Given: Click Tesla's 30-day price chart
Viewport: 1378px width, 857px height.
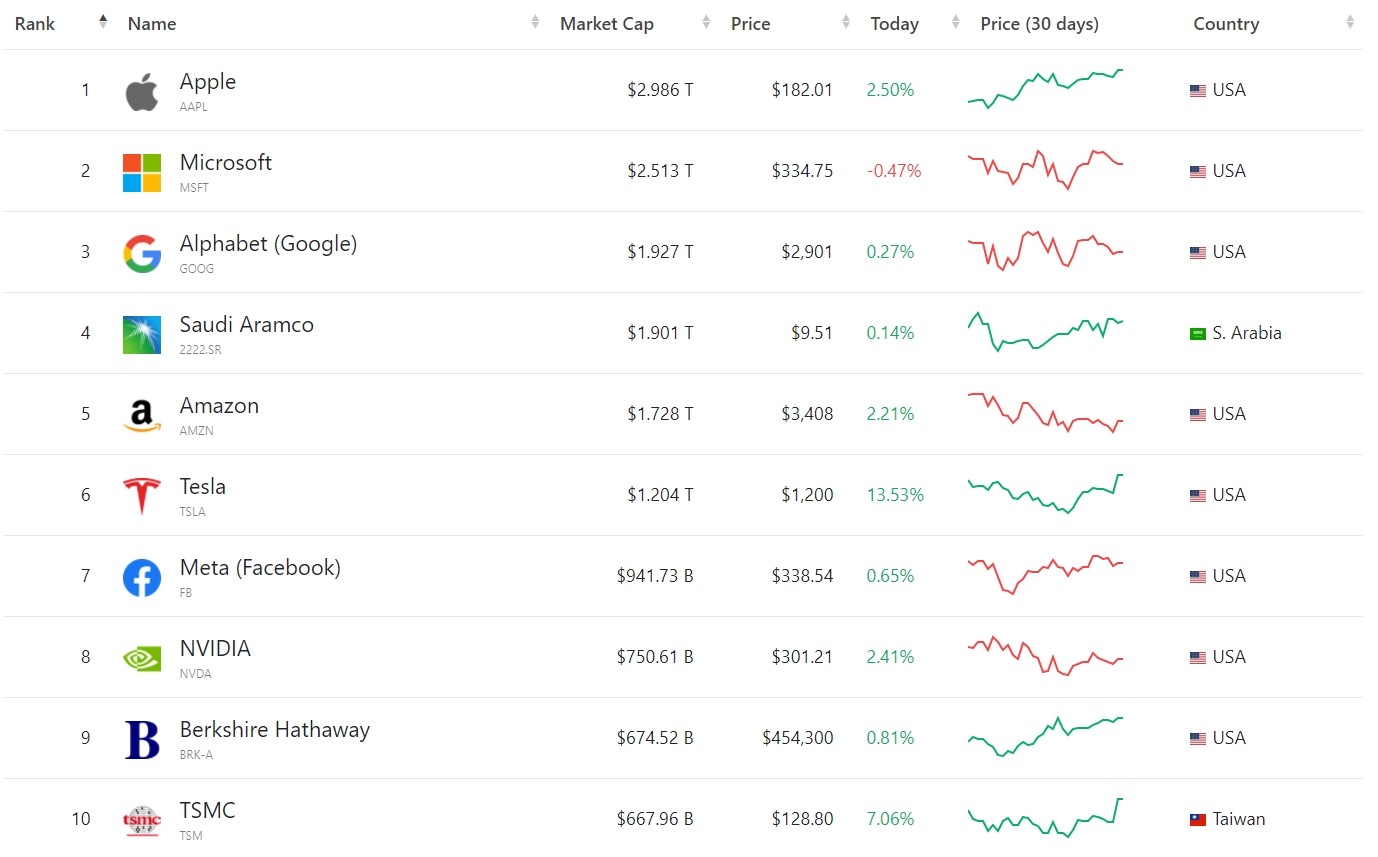Looking at the screenshot, I should click(1046, 493).
